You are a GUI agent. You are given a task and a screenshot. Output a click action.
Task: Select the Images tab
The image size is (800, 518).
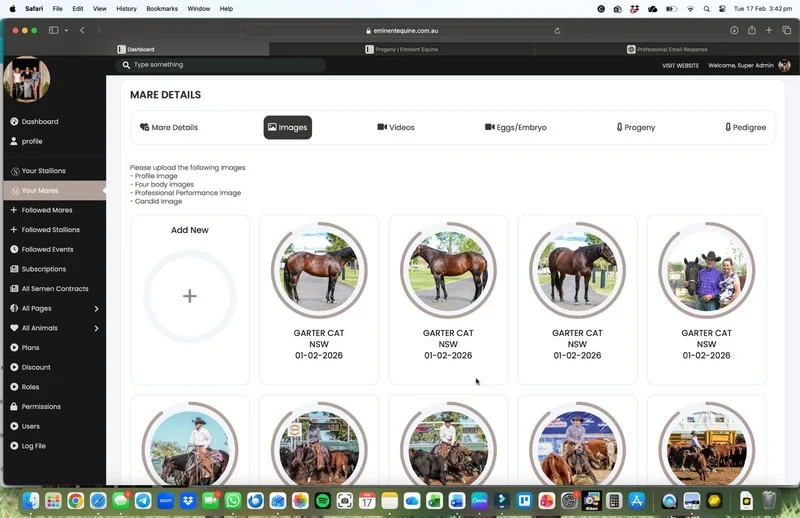pos(288,128)
